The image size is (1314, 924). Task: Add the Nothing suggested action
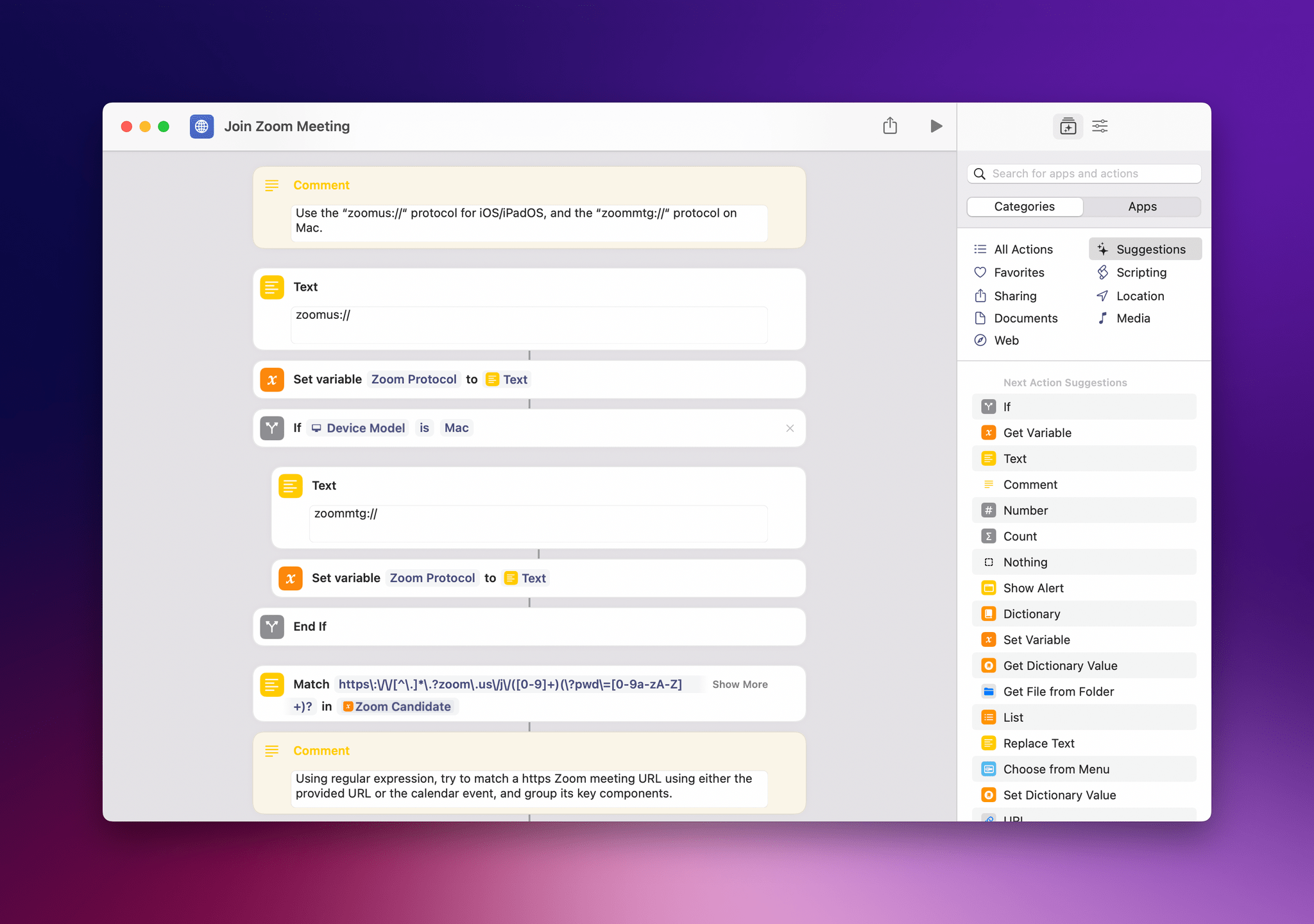pos(1084,563)
